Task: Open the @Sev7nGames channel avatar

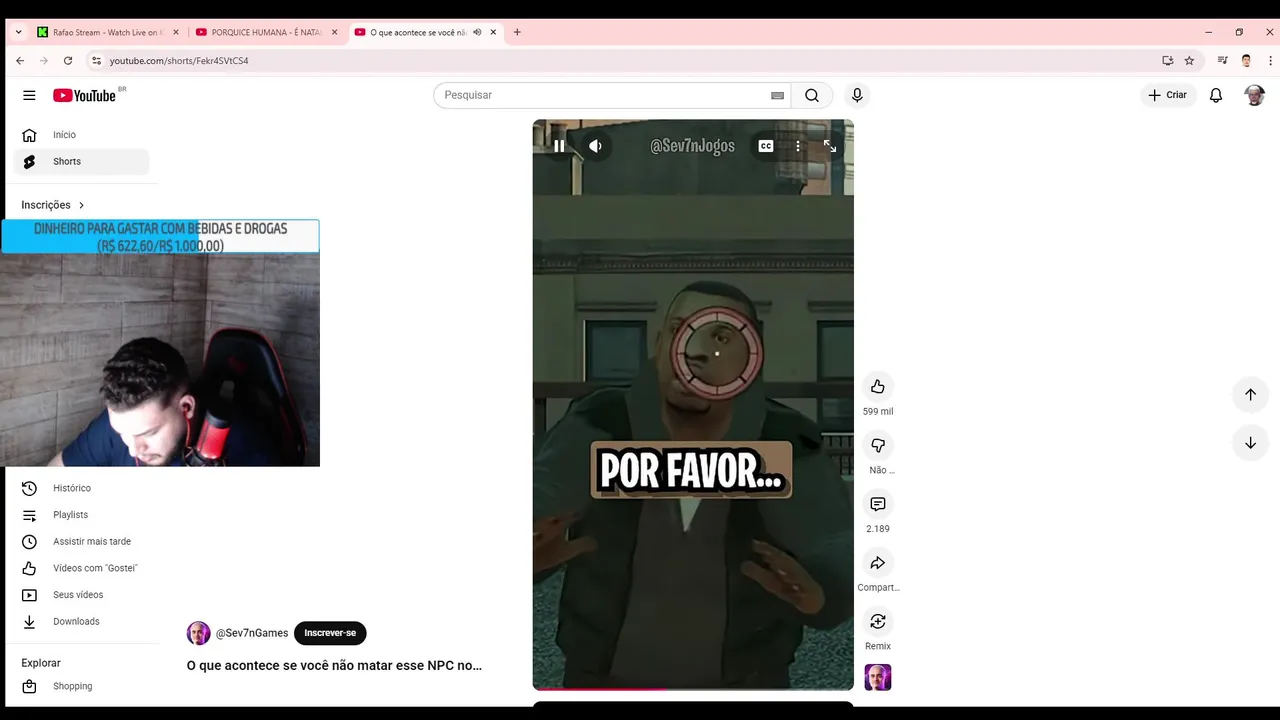Action: 199,633
